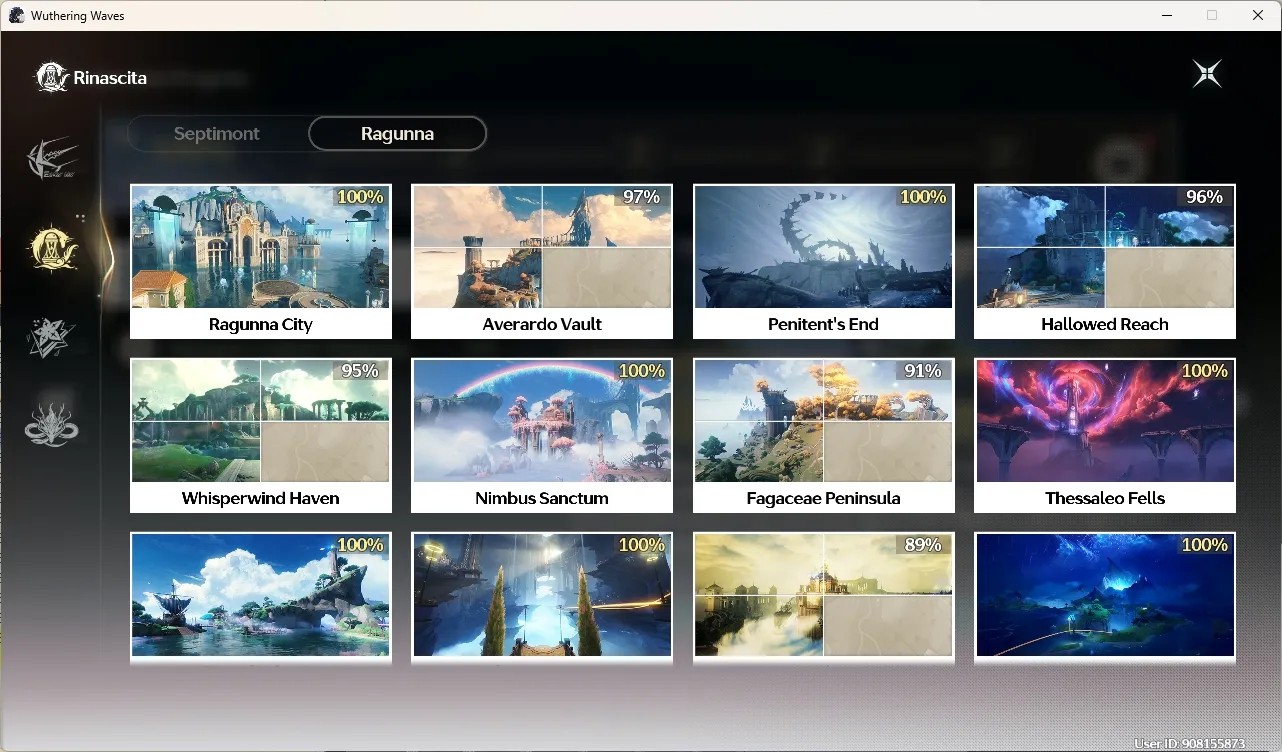
Task: Switch to the Septimont tab
Action: 217,134
